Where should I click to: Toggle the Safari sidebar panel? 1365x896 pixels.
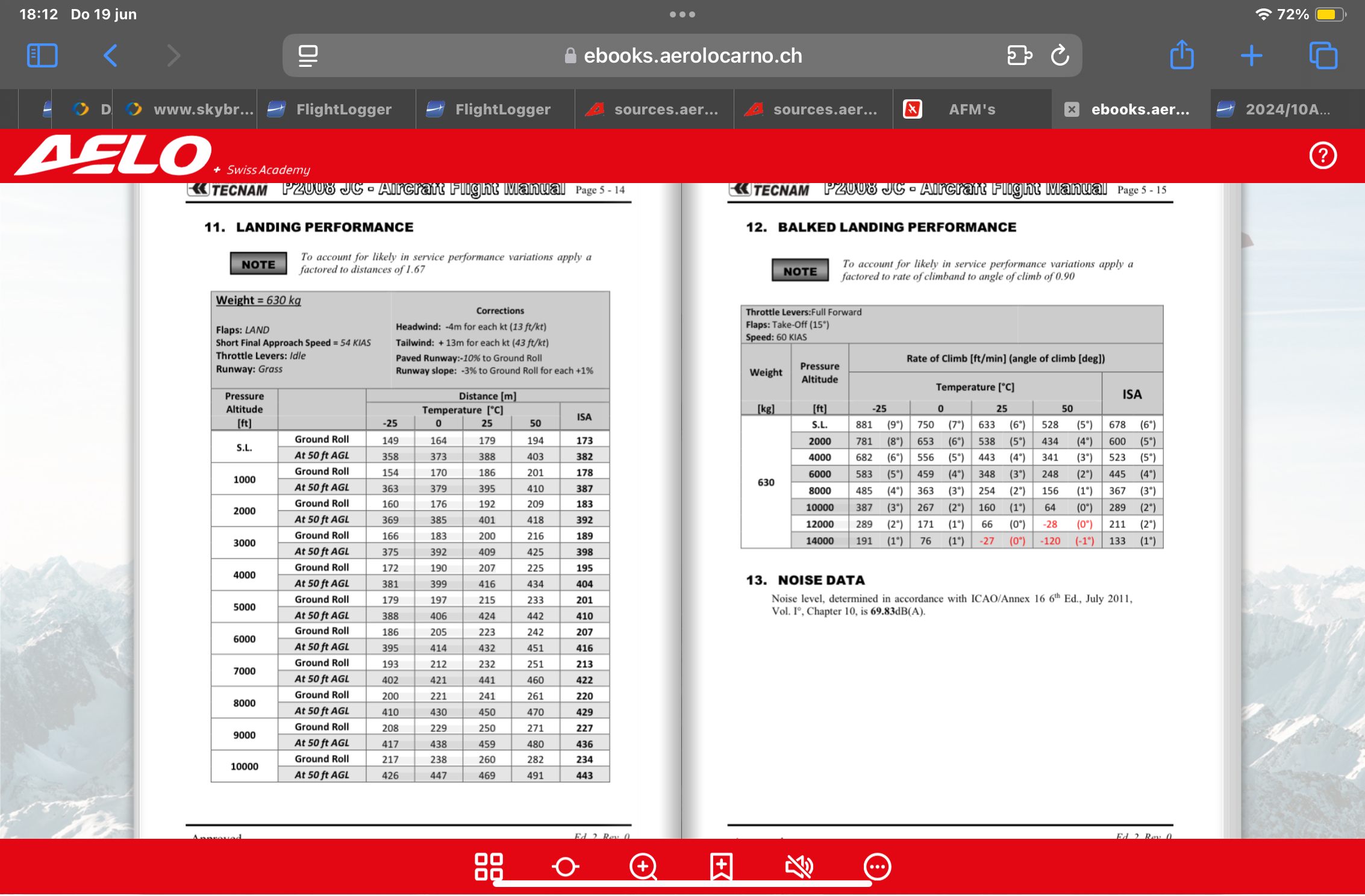click(42, 55)
